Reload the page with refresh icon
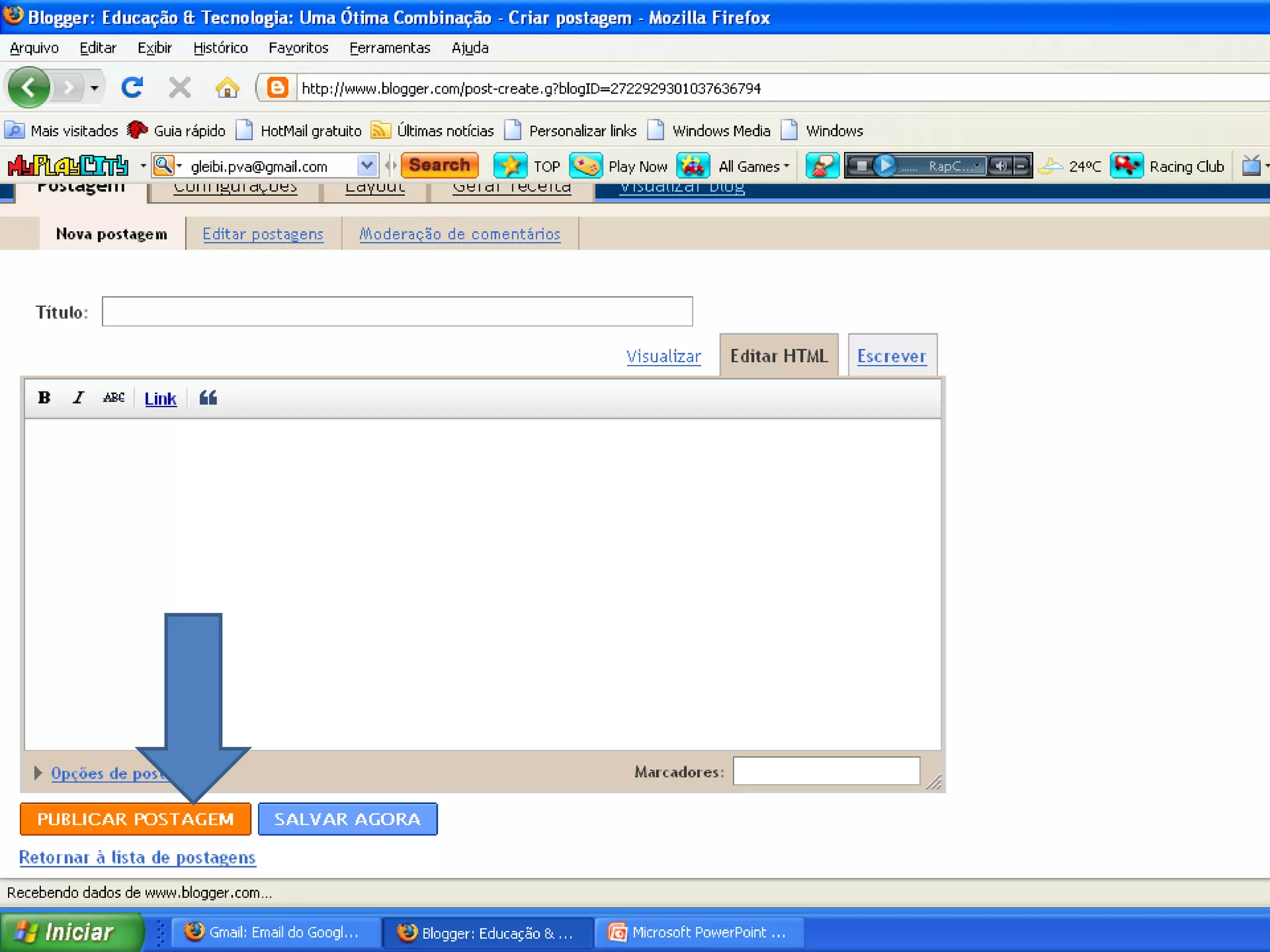 click(x=132, y=87)
